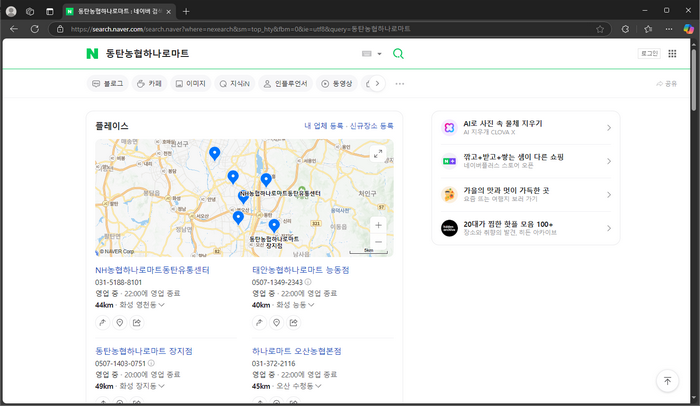Image resolution: width=700 pixels, height=406 pixels.
Task: Open Copilot icon in browser toolbar
Action: [689, 29]
